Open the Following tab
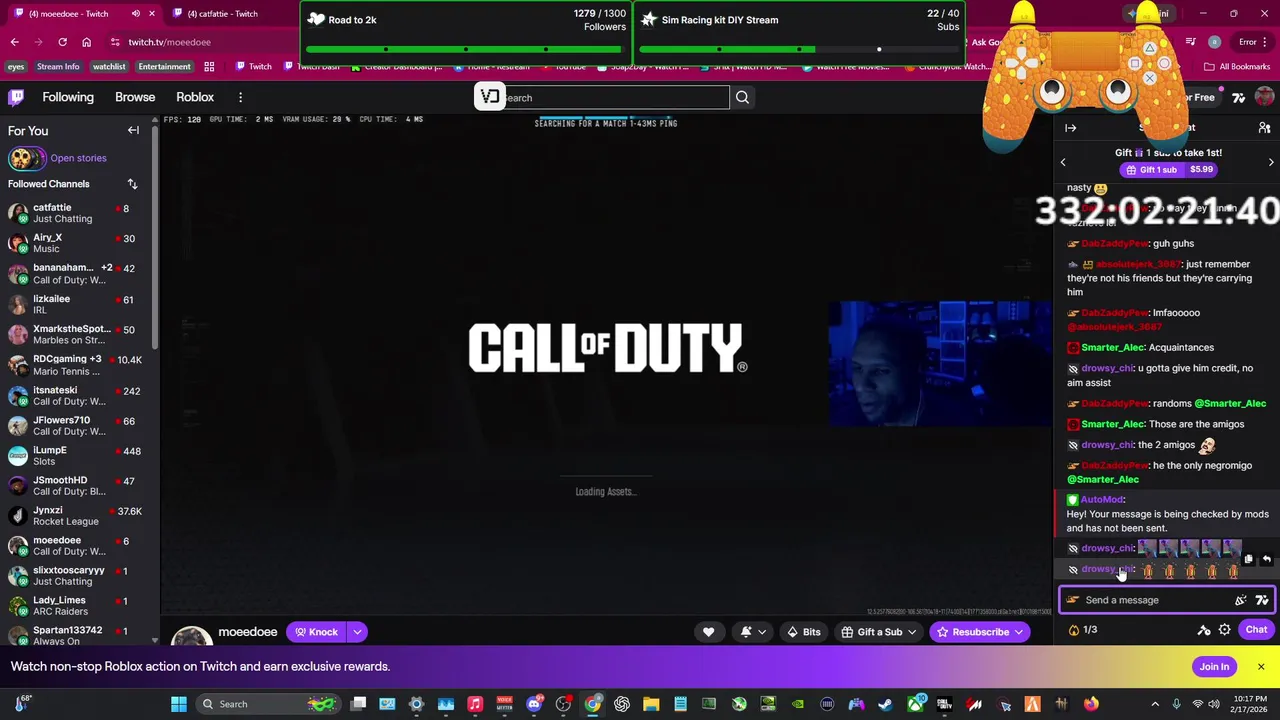The height and width of the screenshot is (720, 1280). [x=68, y=97]
